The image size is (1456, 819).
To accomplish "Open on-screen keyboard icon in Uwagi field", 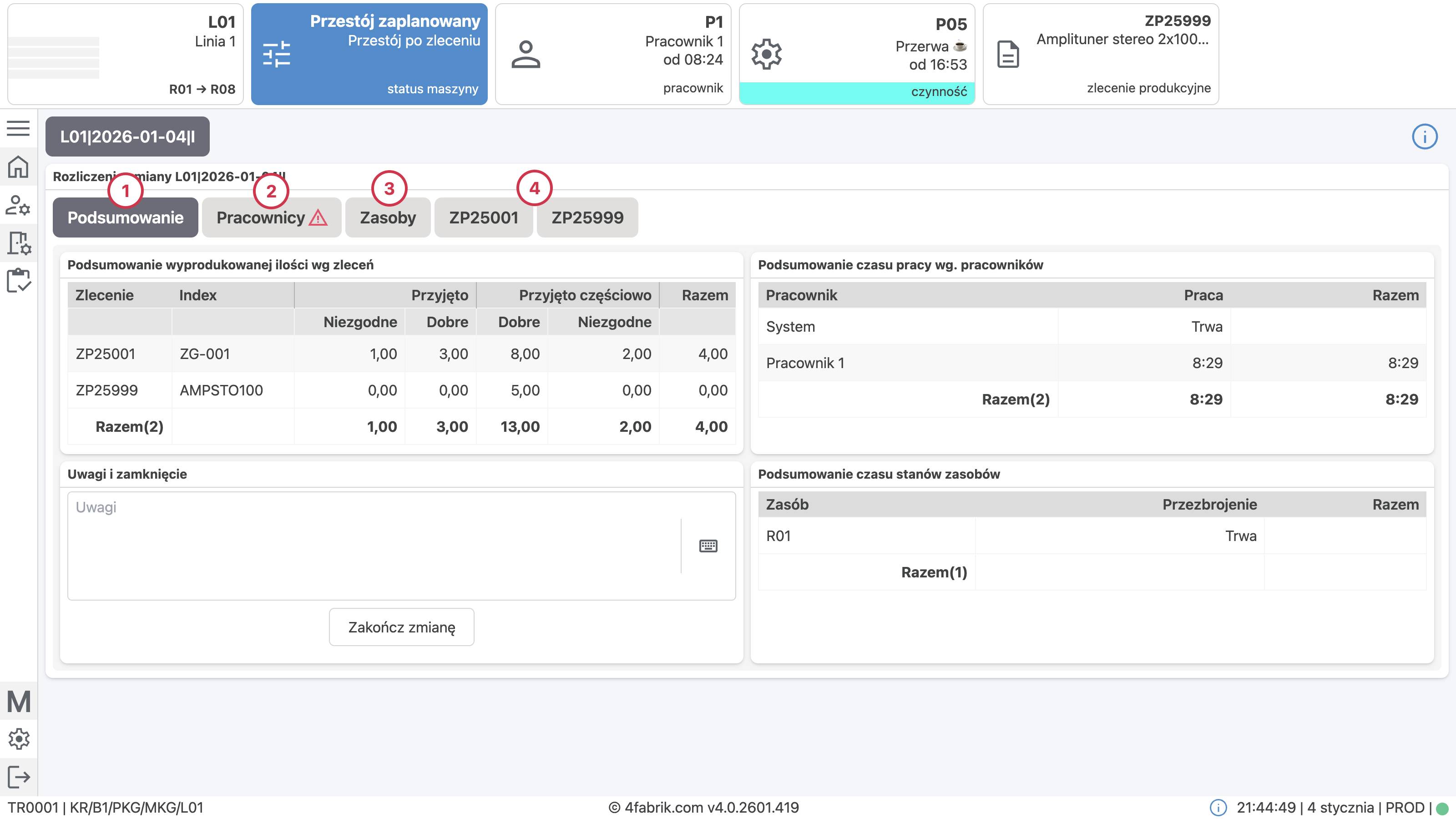I will [708, 546].
